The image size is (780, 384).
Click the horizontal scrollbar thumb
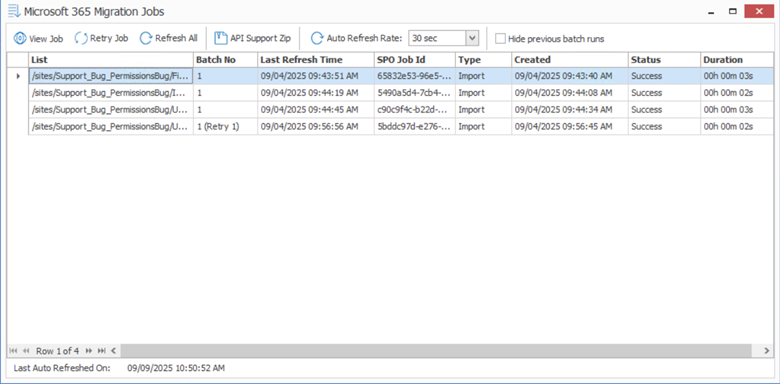(436, 351)
